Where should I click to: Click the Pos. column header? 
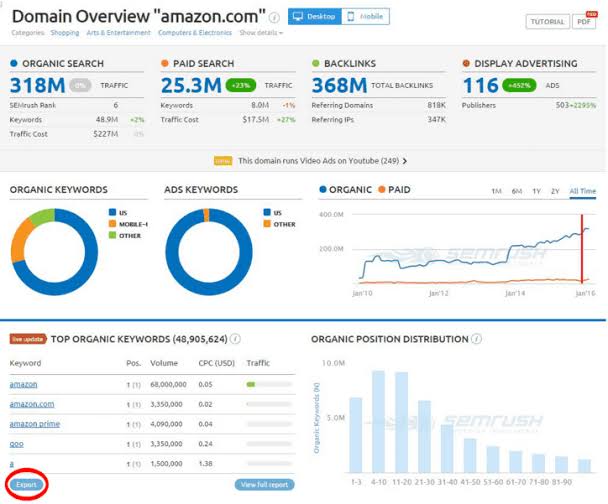133,363
